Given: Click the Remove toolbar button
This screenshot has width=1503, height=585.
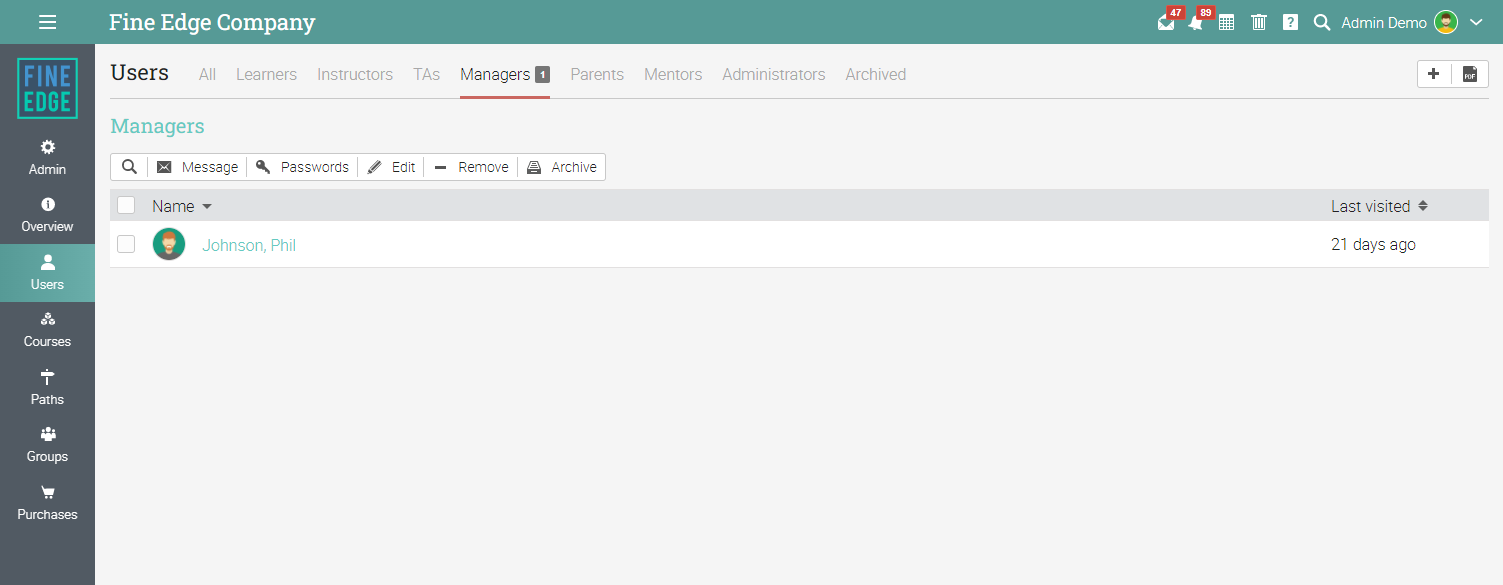Looking at the screenshot, I should coord(471,167).
